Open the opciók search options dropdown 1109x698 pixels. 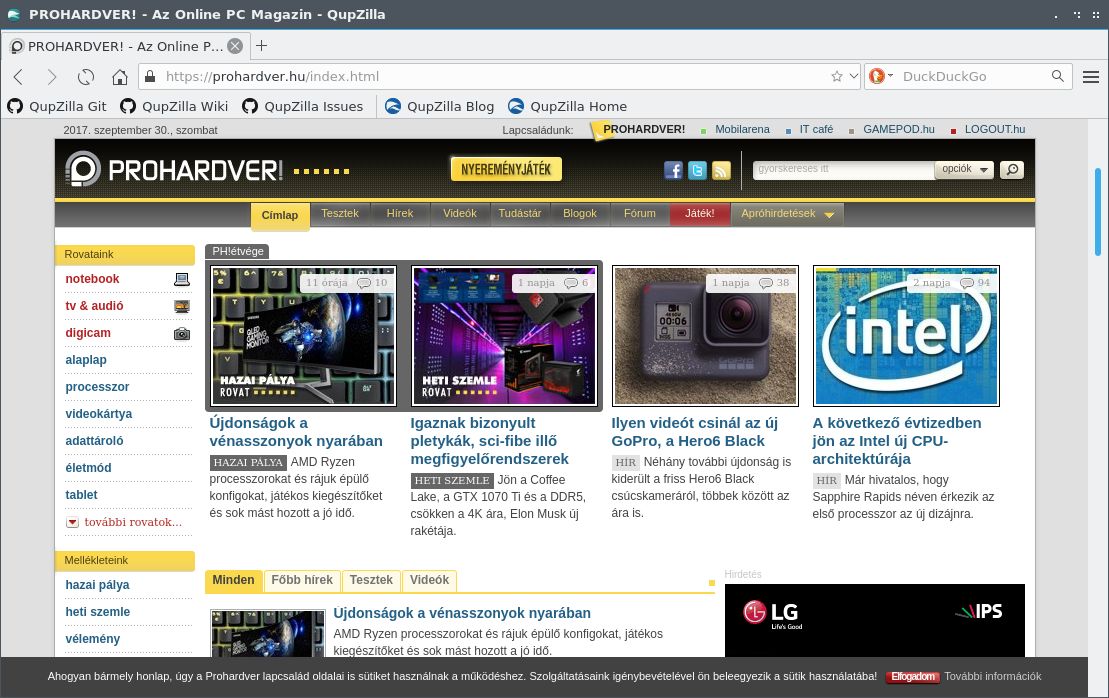click(x=965, y=169)
